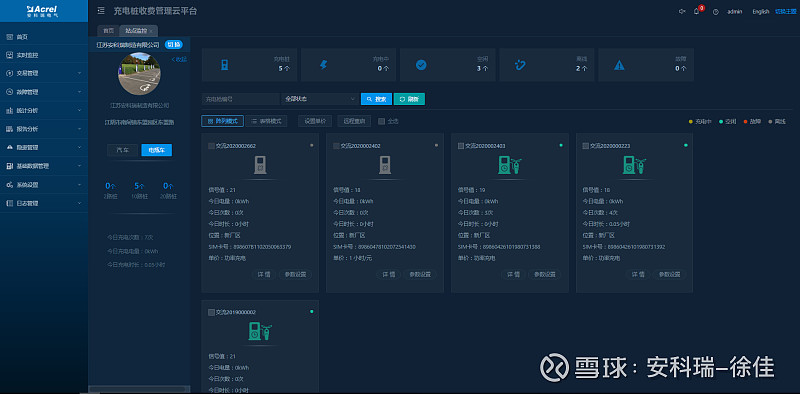Switch to 表格模式 table view
Screen dimensions: 800x394
(x=266, y=121)
